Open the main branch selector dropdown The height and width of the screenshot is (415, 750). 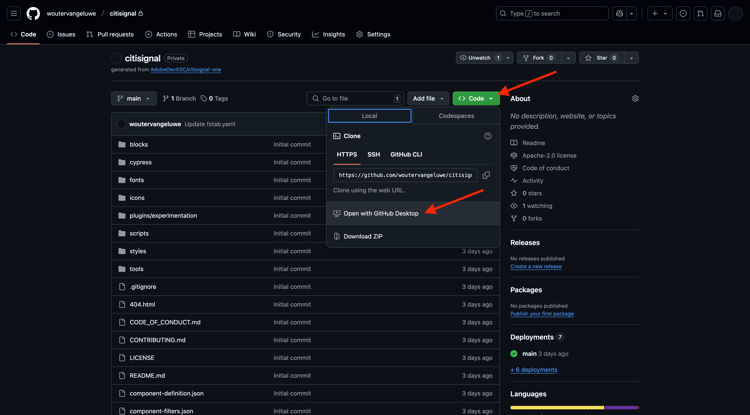point(134,98)
